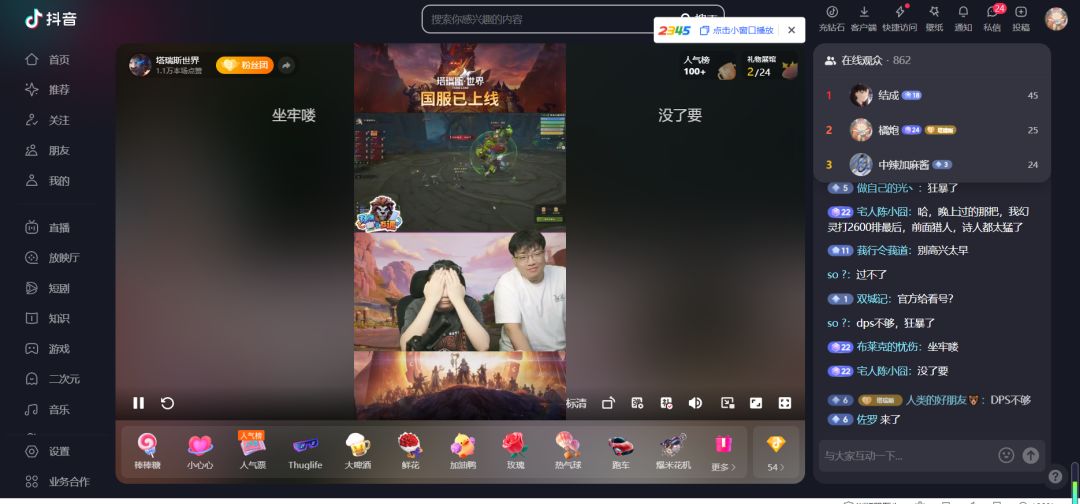
Task: Click 投稿 to upload a video
Action: pos(1021,19)
